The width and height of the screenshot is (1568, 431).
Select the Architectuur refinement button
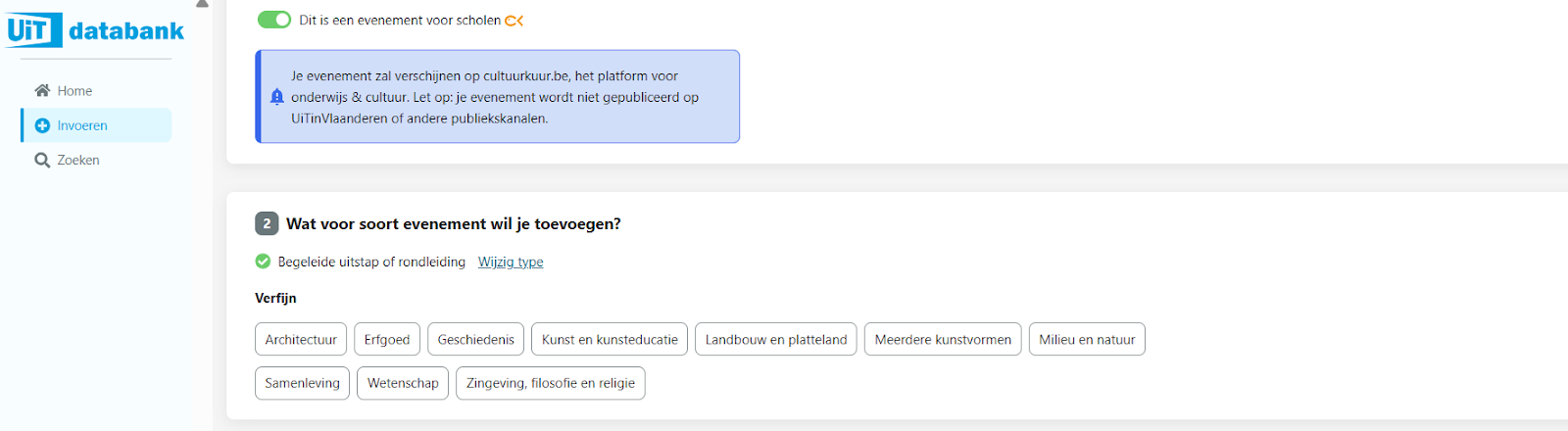point(301,339)
